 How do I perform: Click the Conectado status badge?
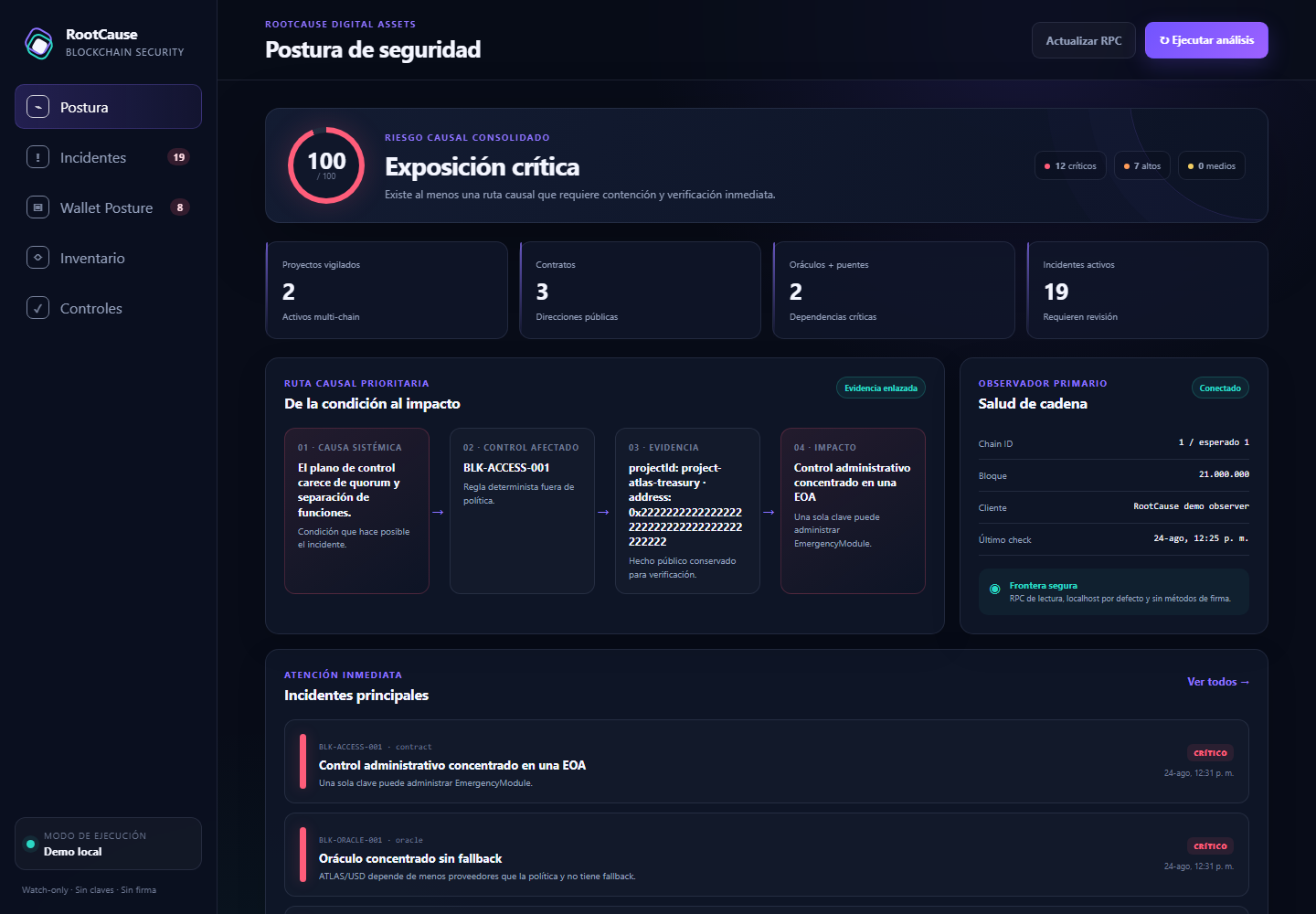(1220, 388)
